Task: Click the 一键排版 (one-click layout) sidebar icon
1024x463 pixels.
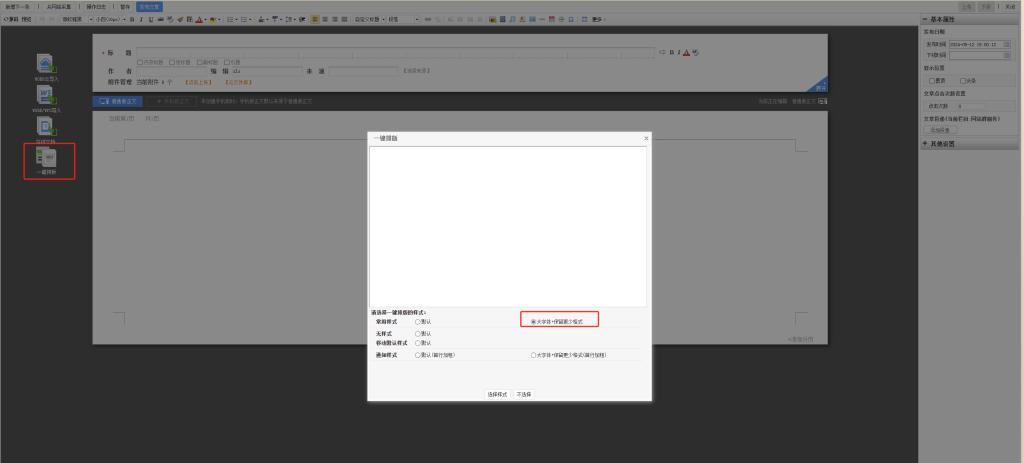Action: 47,158
